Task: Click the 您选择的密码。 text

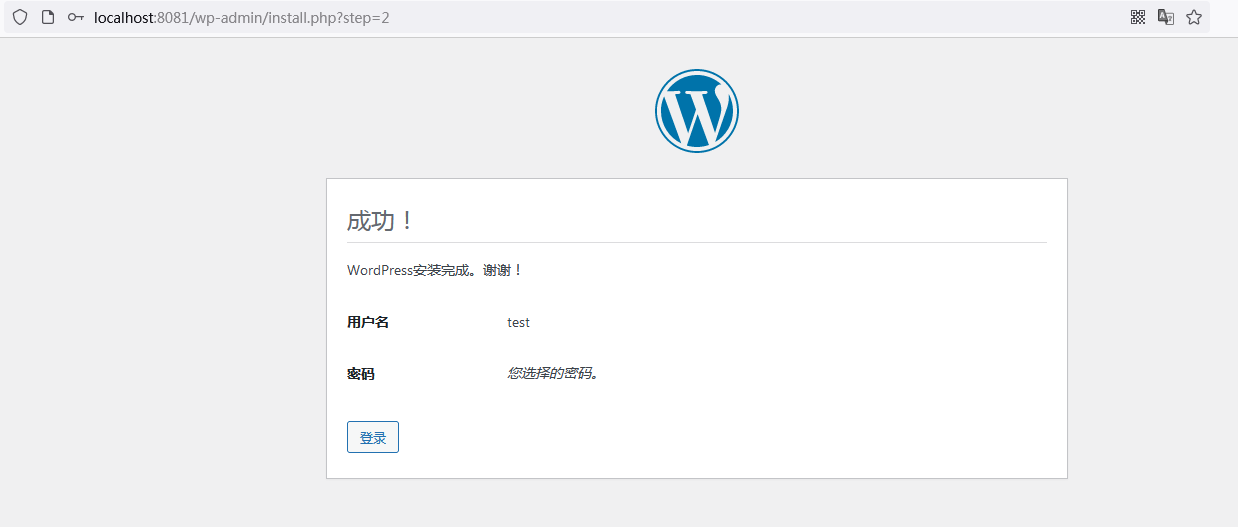Action: click(554, 373)
